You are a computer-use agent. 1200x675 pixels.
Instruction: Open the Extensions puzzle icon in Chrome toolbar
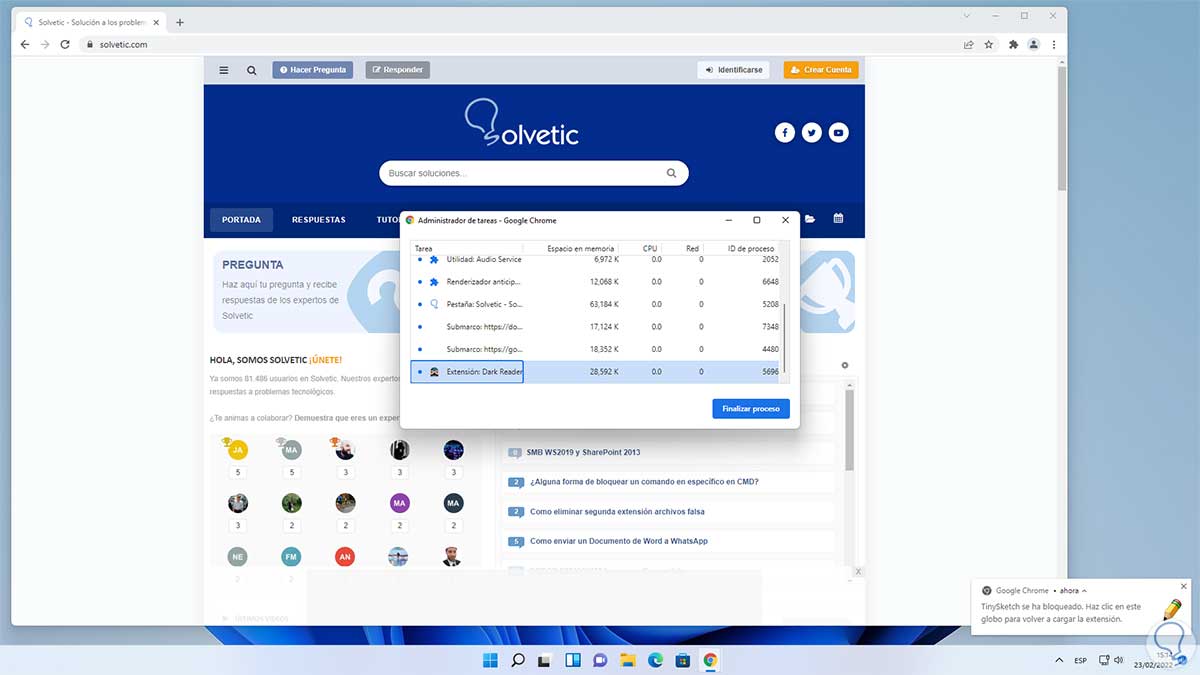click(x=1013, y=44)
